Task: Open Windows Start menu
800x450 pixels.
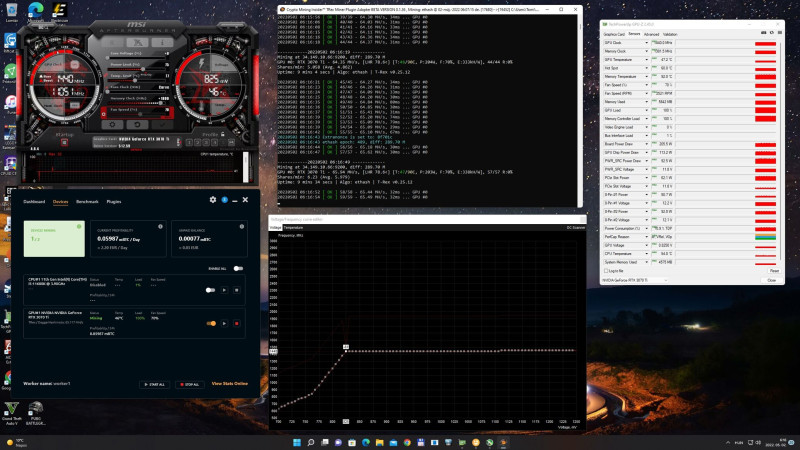Action: pyautogui.click(x=296, y=442)
